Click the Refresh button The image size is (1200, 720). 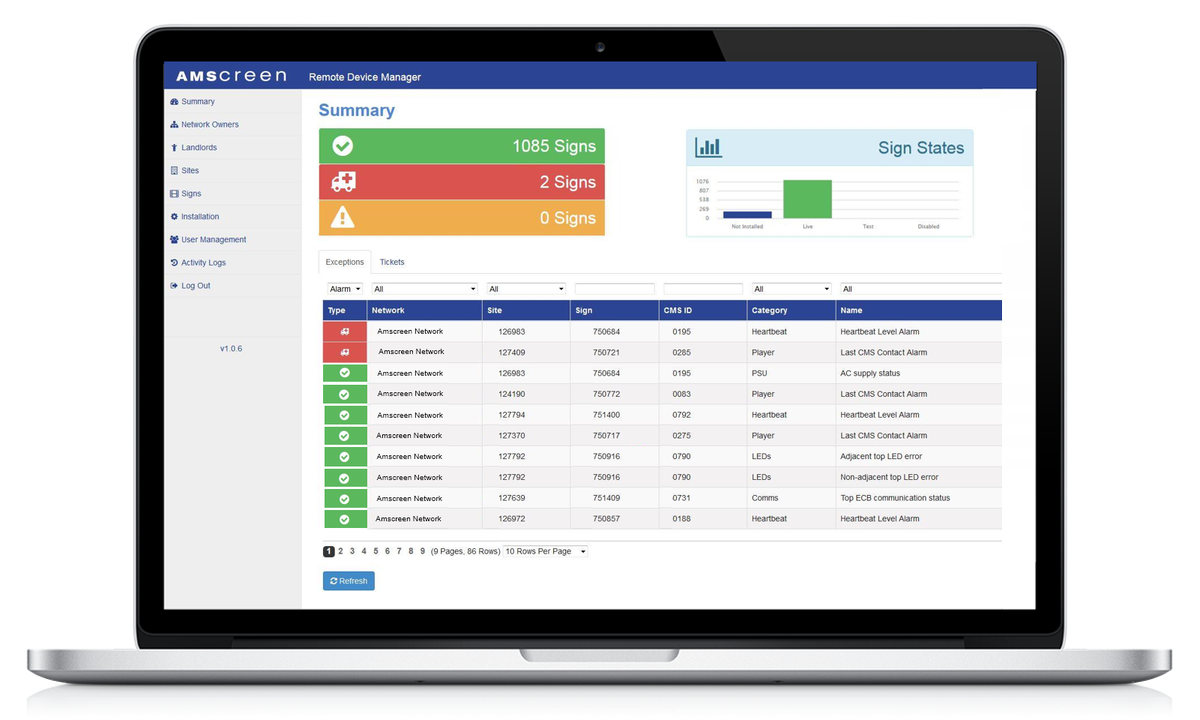click(x=348, y=581)
